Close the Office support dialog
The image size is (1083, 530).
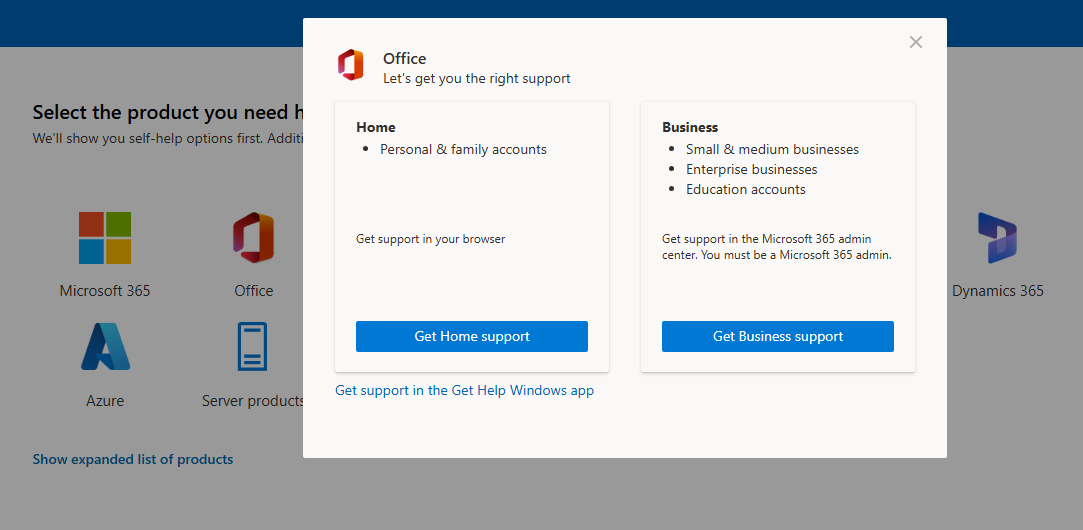pyautogui.click(x=916, y=42)
